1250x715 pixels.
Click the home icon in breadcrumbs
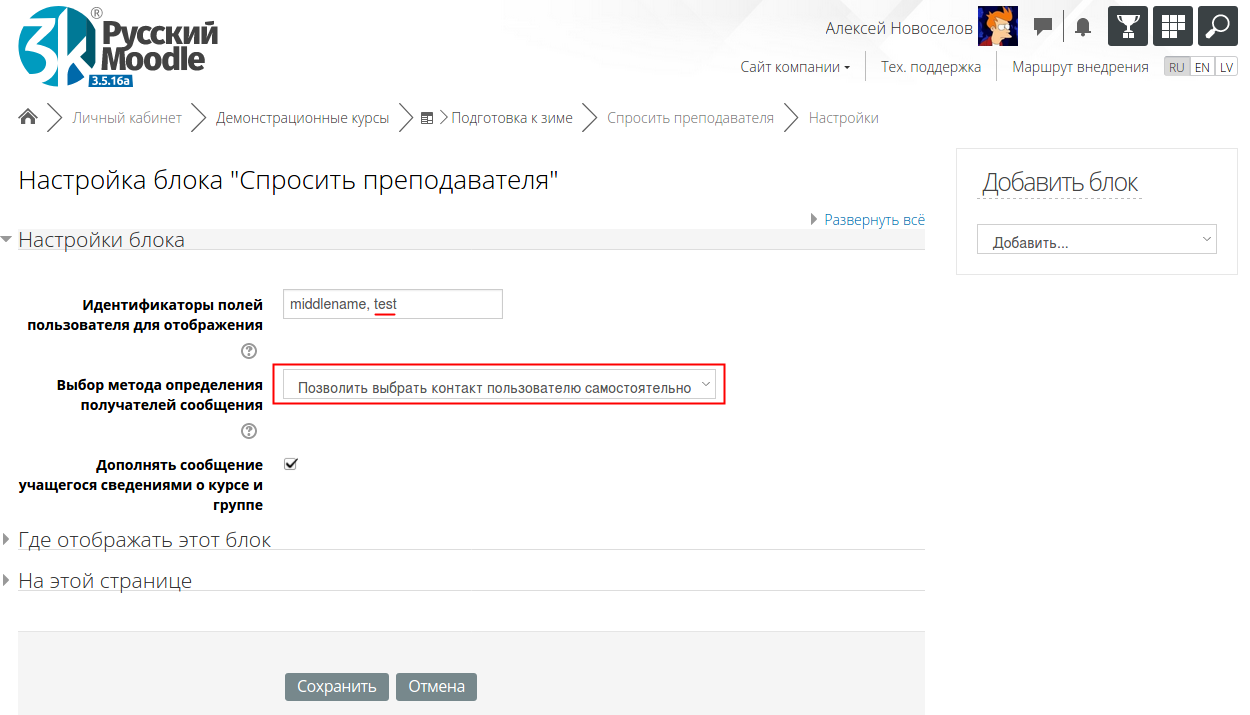(28, 118)
